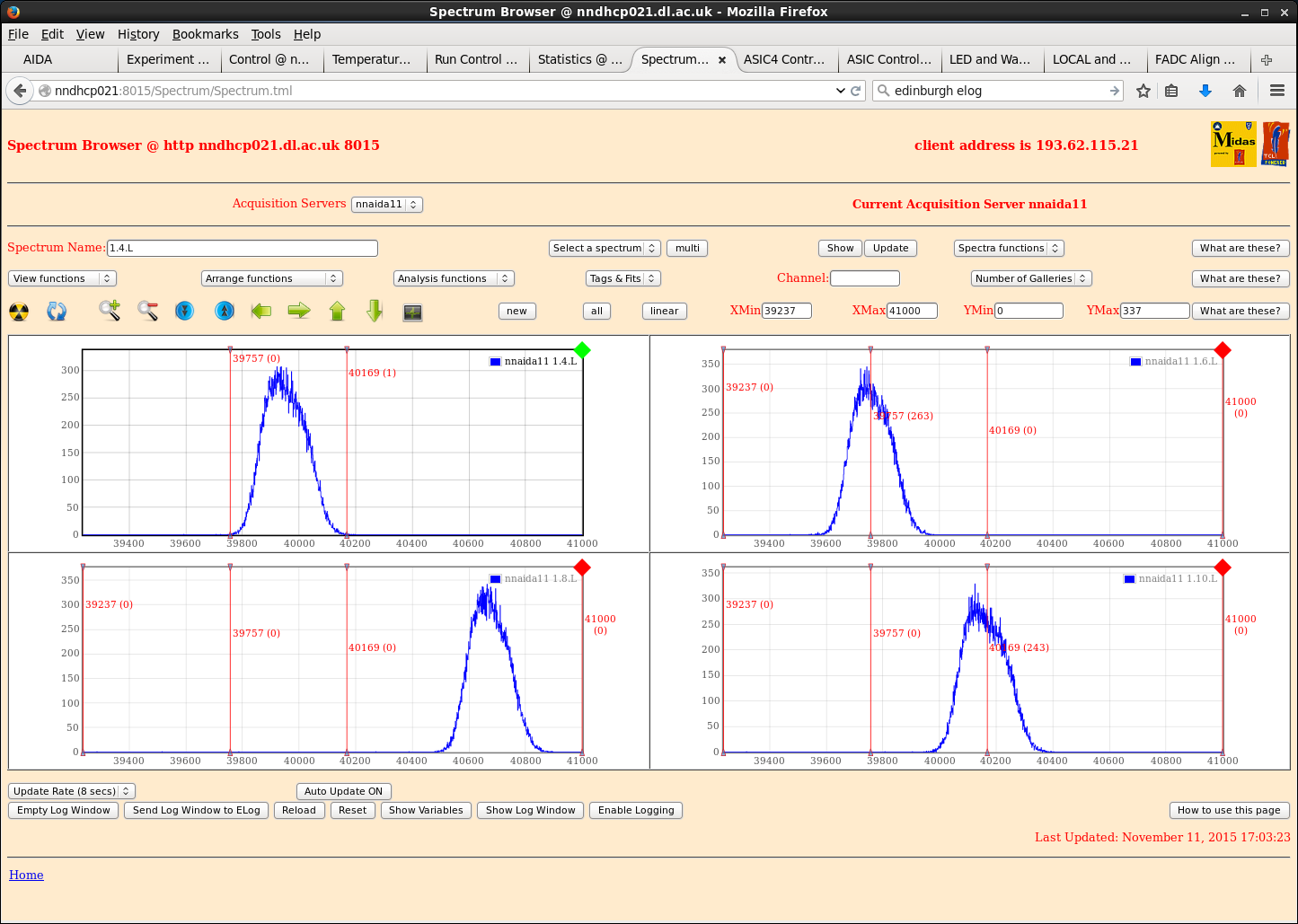Click the oscilloscope monitor icon
Viewport: 1298px width, 924px height.
coord(412,312)
